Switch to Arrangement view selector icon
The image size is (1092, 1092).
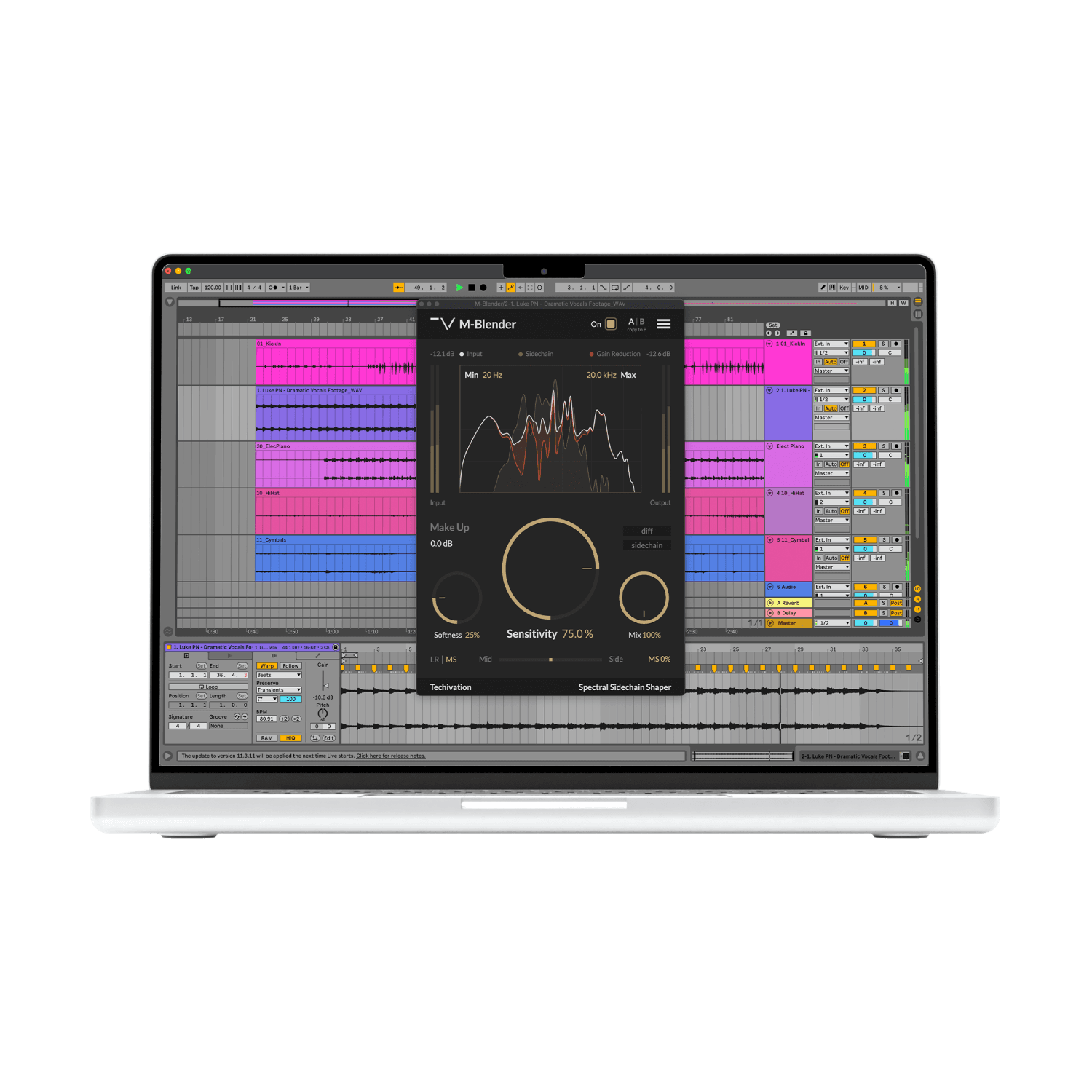point(918,301)
